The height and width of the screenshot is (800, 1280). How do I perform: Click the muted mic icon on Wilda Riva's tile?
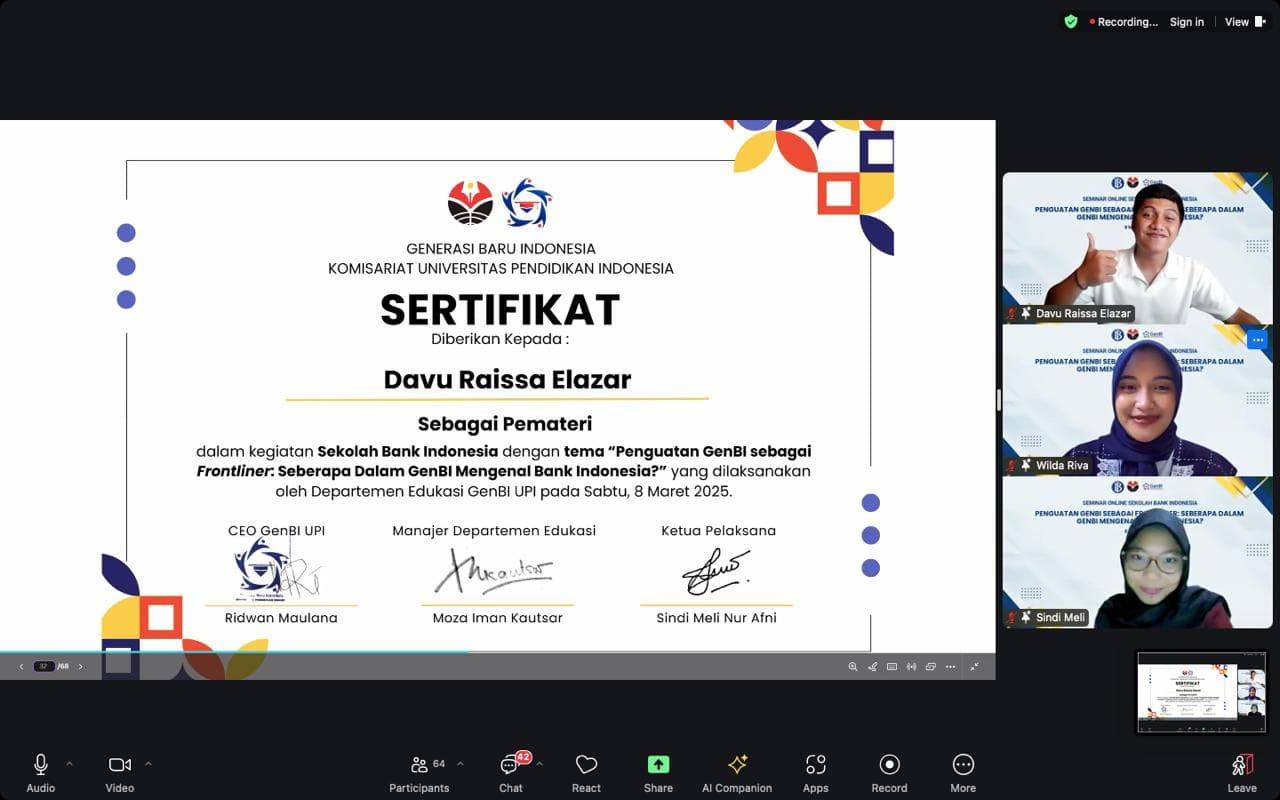point(1012,465)
